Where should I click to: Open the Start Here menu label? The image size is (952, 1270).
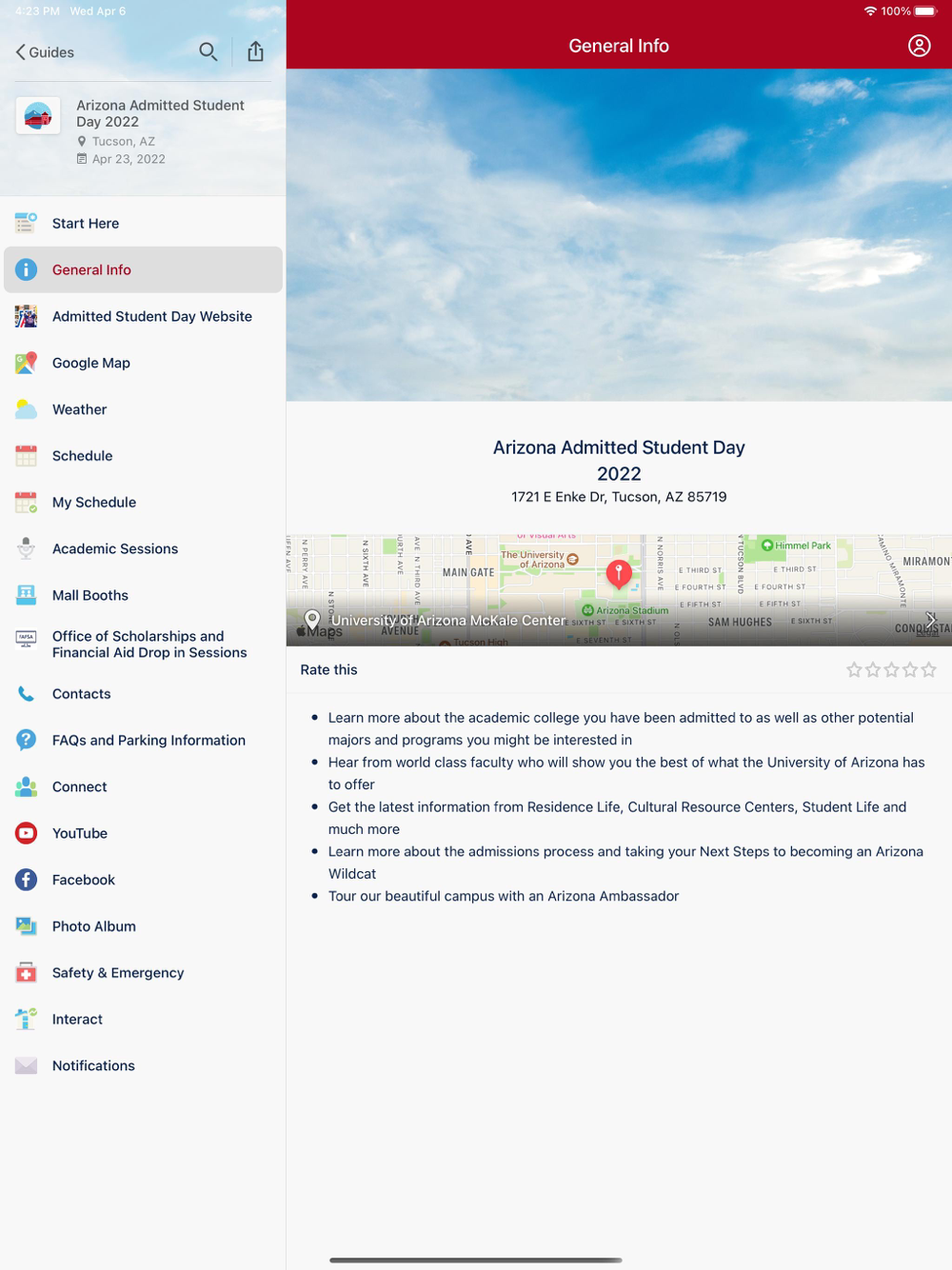click(86, 224)
